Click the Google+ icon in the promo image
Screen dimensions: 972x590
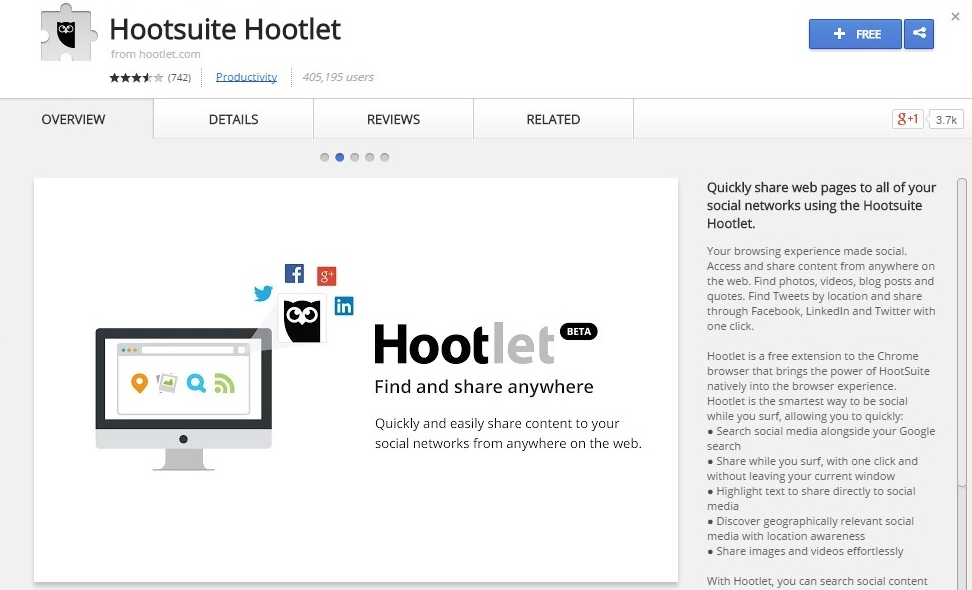pyautogui.click(x=327, y=276)
